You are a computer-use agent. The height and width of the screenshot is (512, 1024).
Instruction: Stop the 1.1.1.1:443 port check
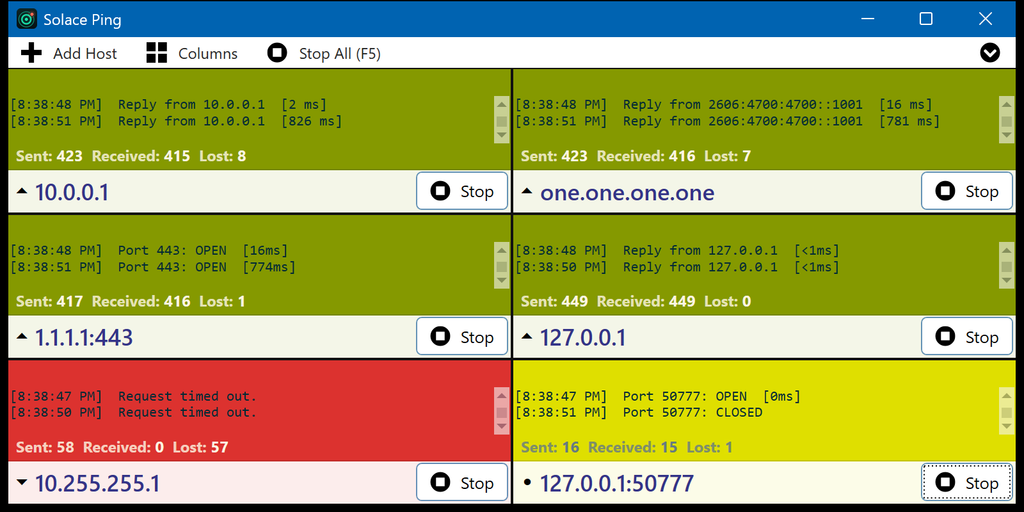coord(462,337)
